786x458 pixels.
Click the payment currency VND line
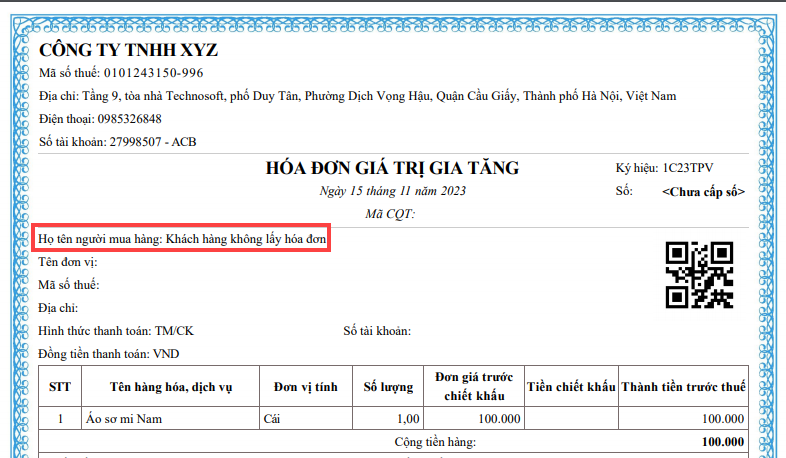coord(109,354)
